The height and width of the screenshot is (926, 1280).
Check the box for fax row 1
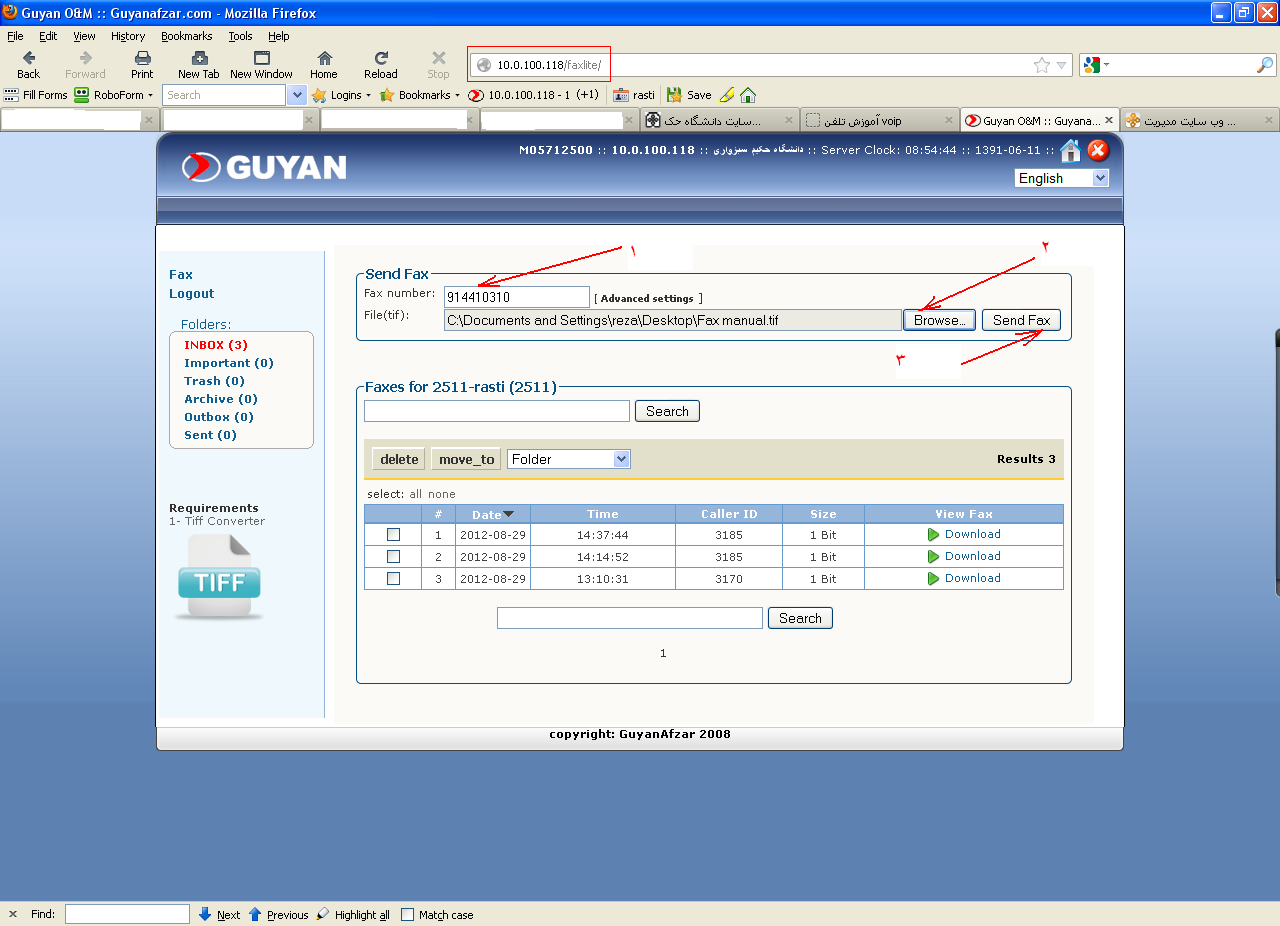click(x=393, y=535)
